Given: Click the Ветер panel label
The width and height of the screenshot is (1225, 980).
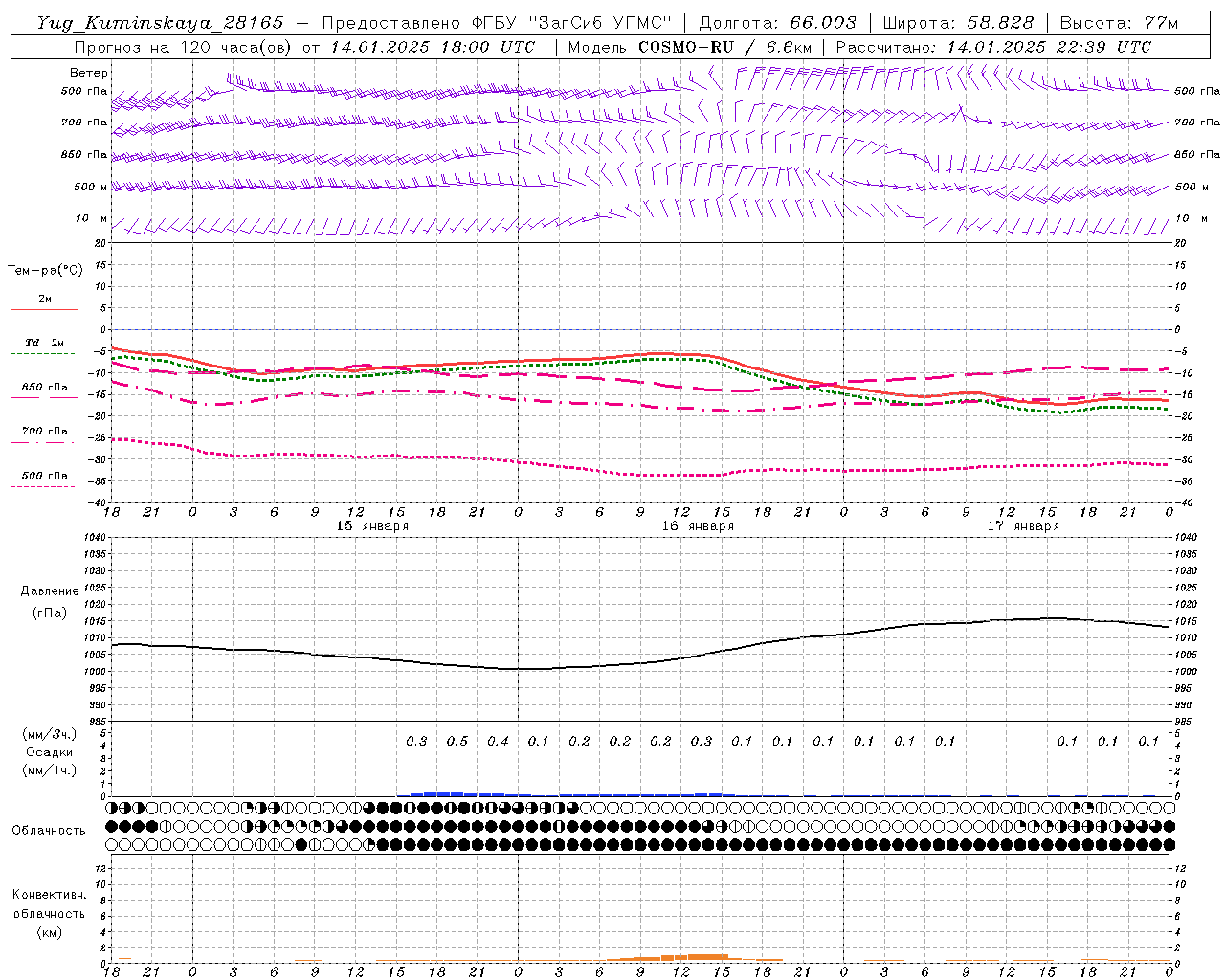Looking at the screenshot, I should pos(89,73).
